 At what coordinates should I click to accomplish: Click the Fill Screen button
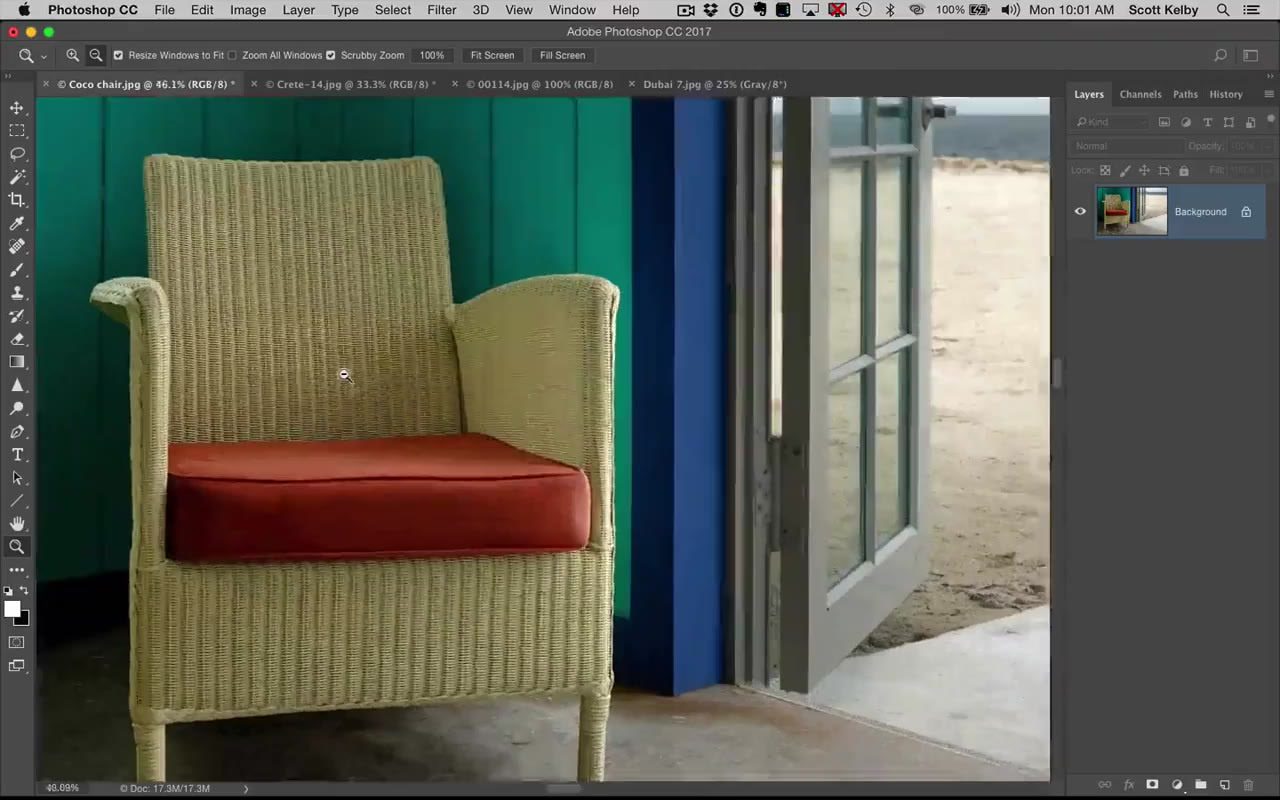click(562, 55)
